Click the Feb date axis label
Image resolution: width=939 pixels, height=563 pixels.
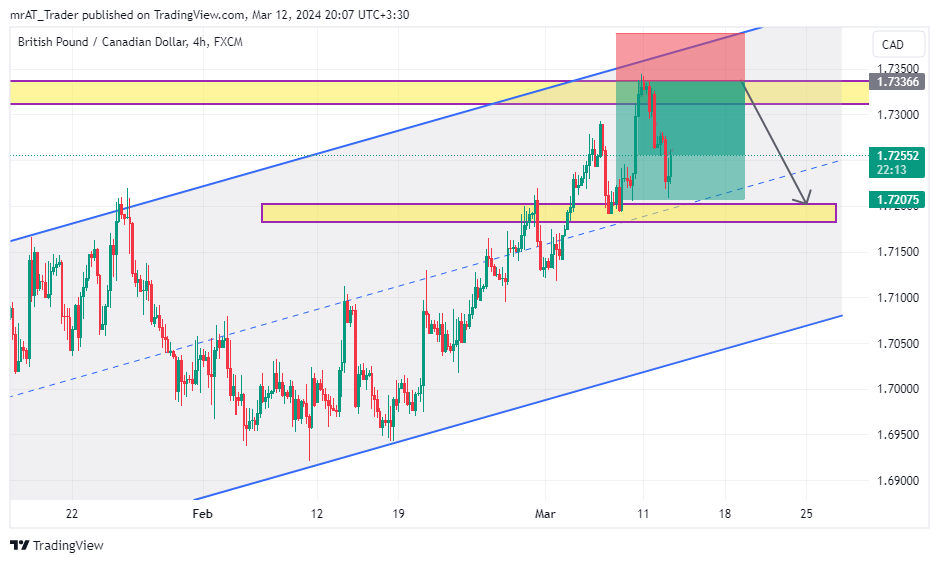pyautogui.click(x=202, y=514)
